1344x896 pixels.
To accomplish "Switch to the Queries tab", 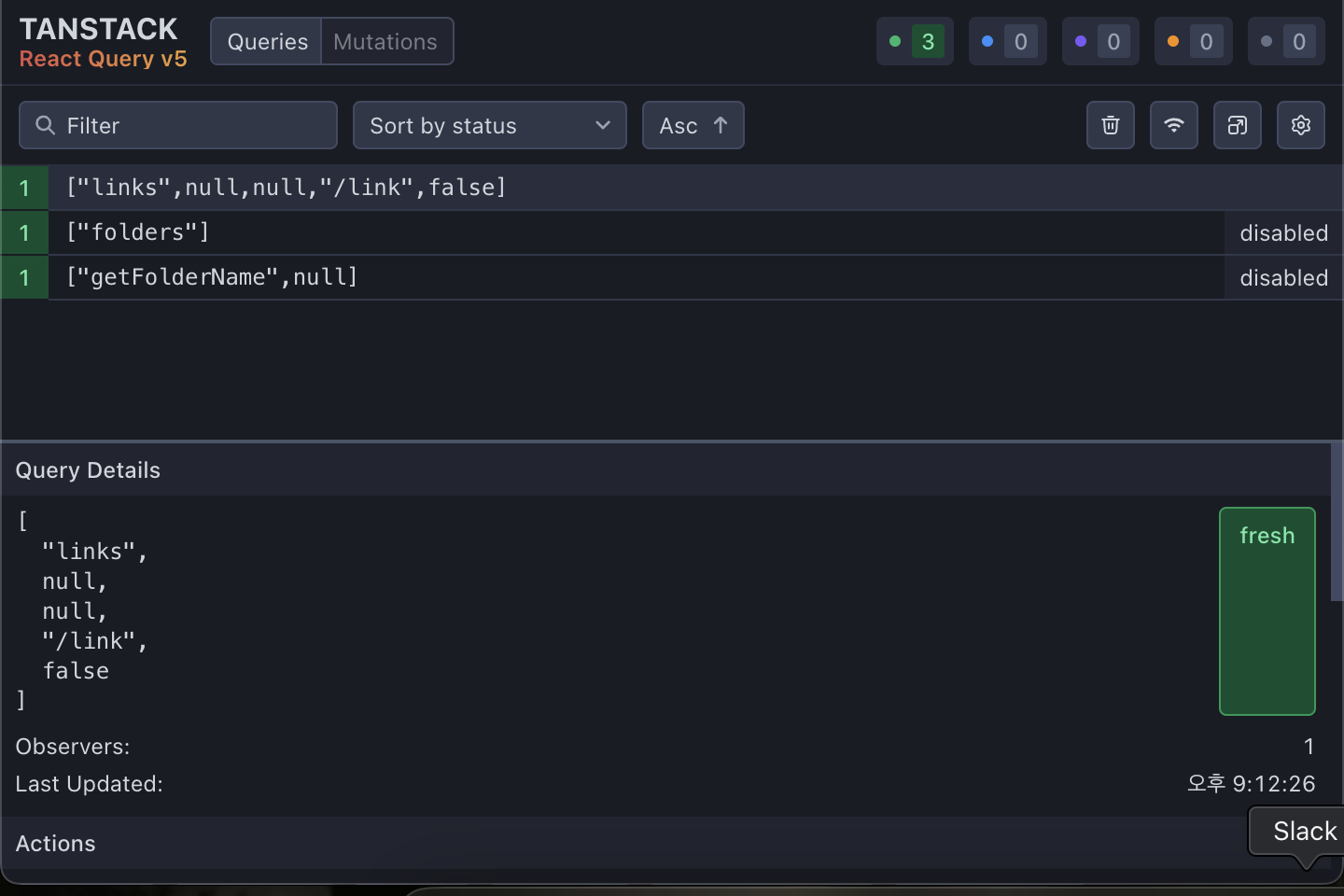I will (267, 42).
